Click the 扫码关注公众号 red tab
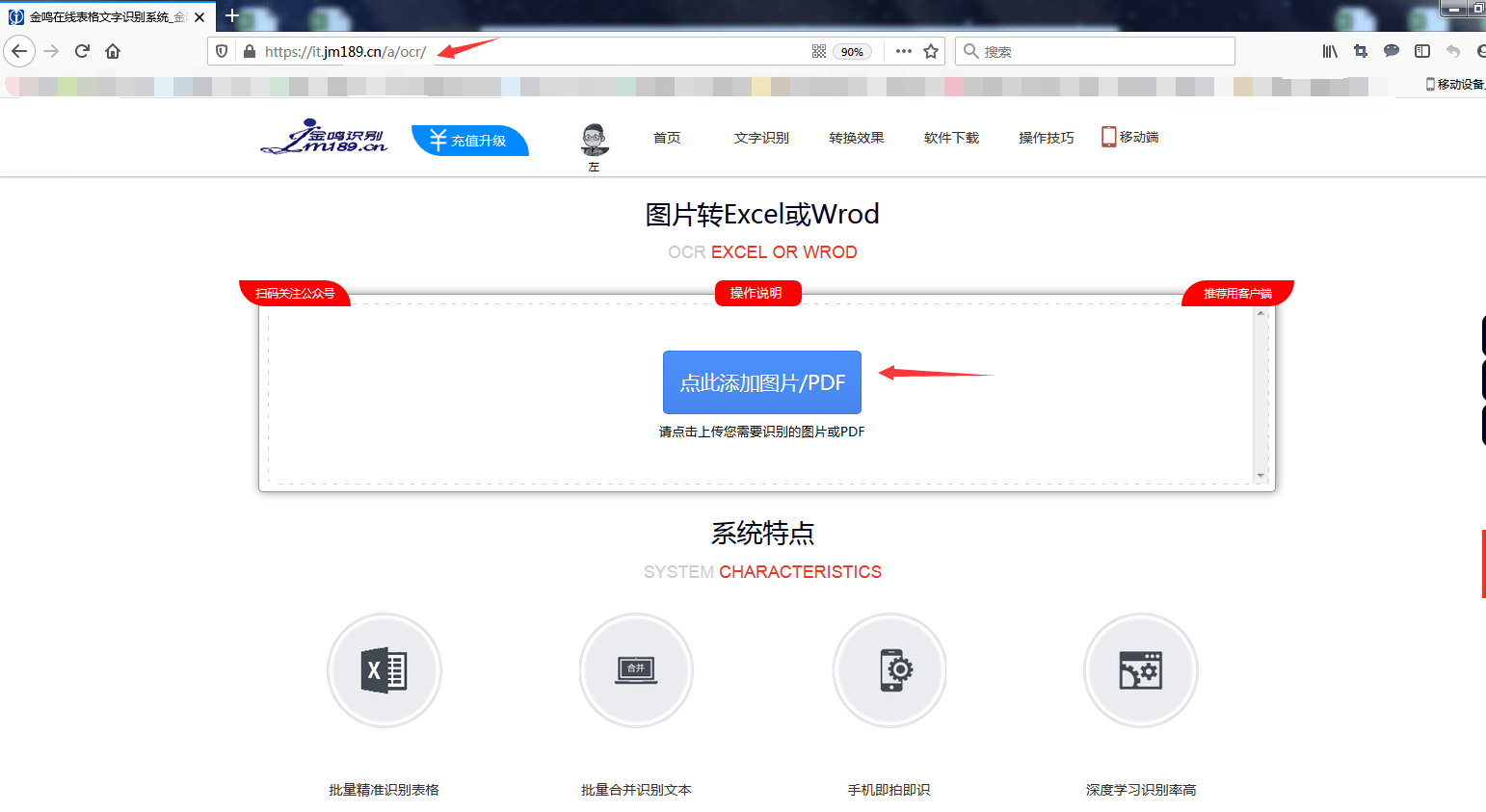1486x812 pixels. pos(295,293)
